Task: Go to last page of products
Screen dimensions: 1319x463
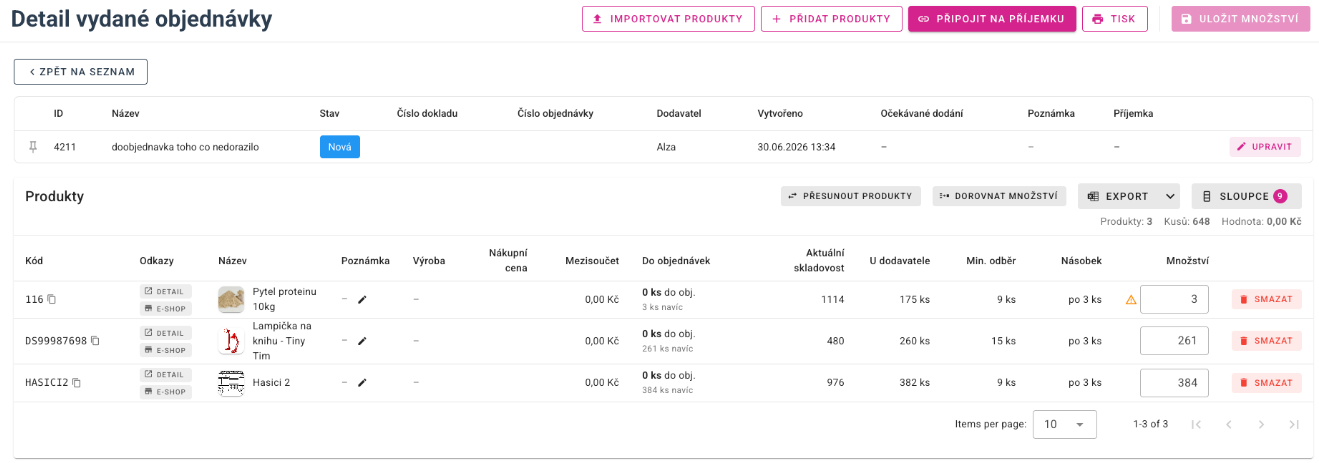Action: pos(1294,424)
